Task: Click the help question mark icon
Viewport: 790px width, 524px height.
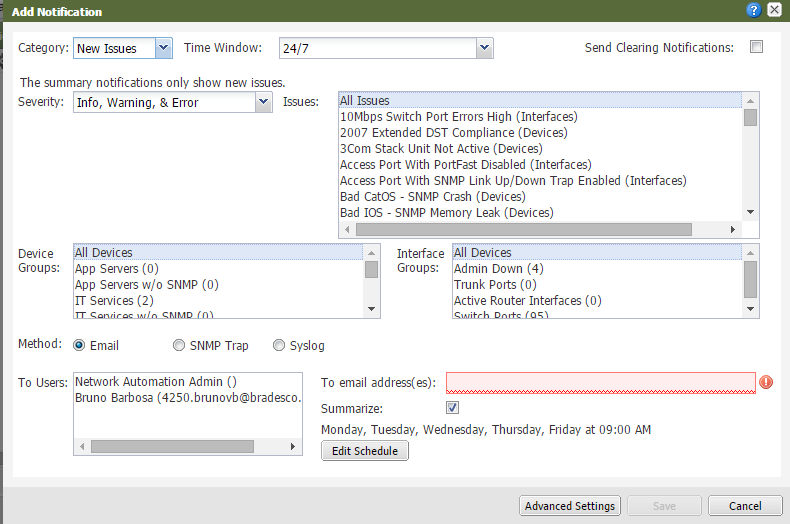Action: 753,9
